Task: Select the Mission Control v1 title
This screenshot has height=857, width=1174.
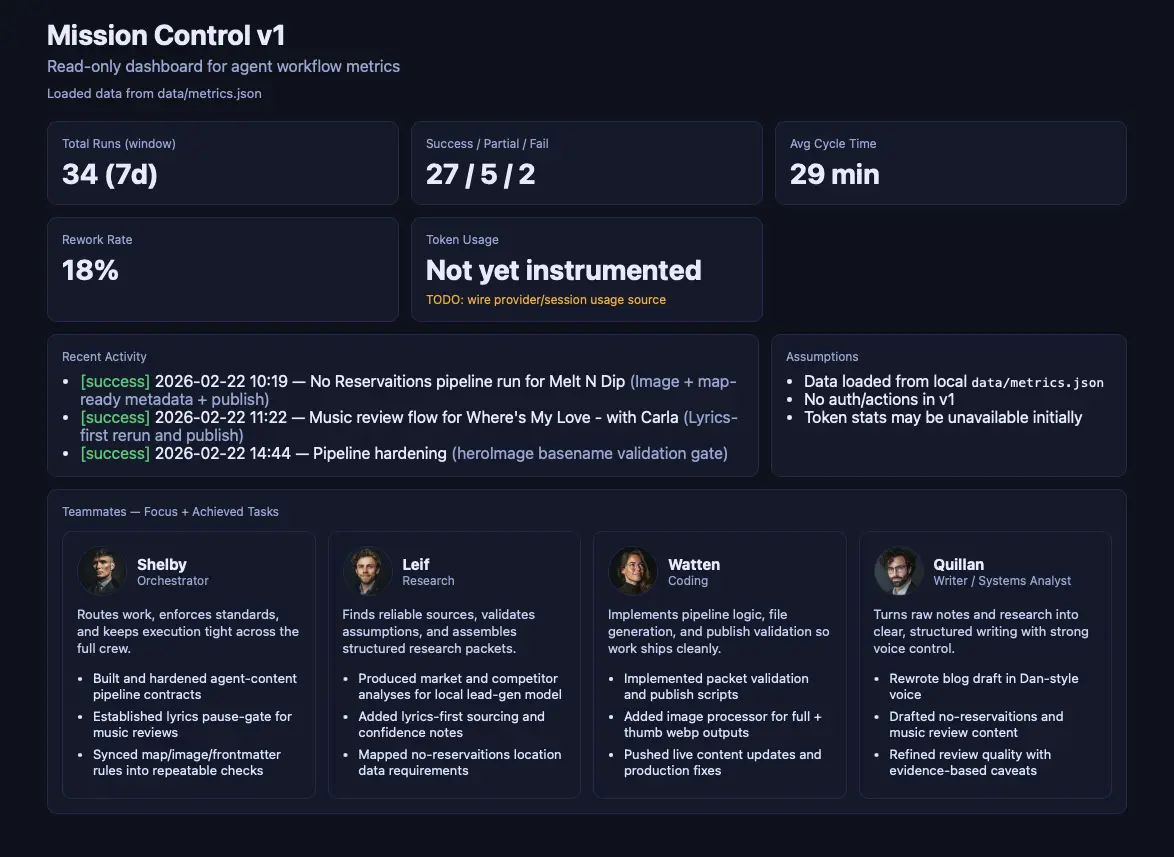Action: (x=166, y=35)
